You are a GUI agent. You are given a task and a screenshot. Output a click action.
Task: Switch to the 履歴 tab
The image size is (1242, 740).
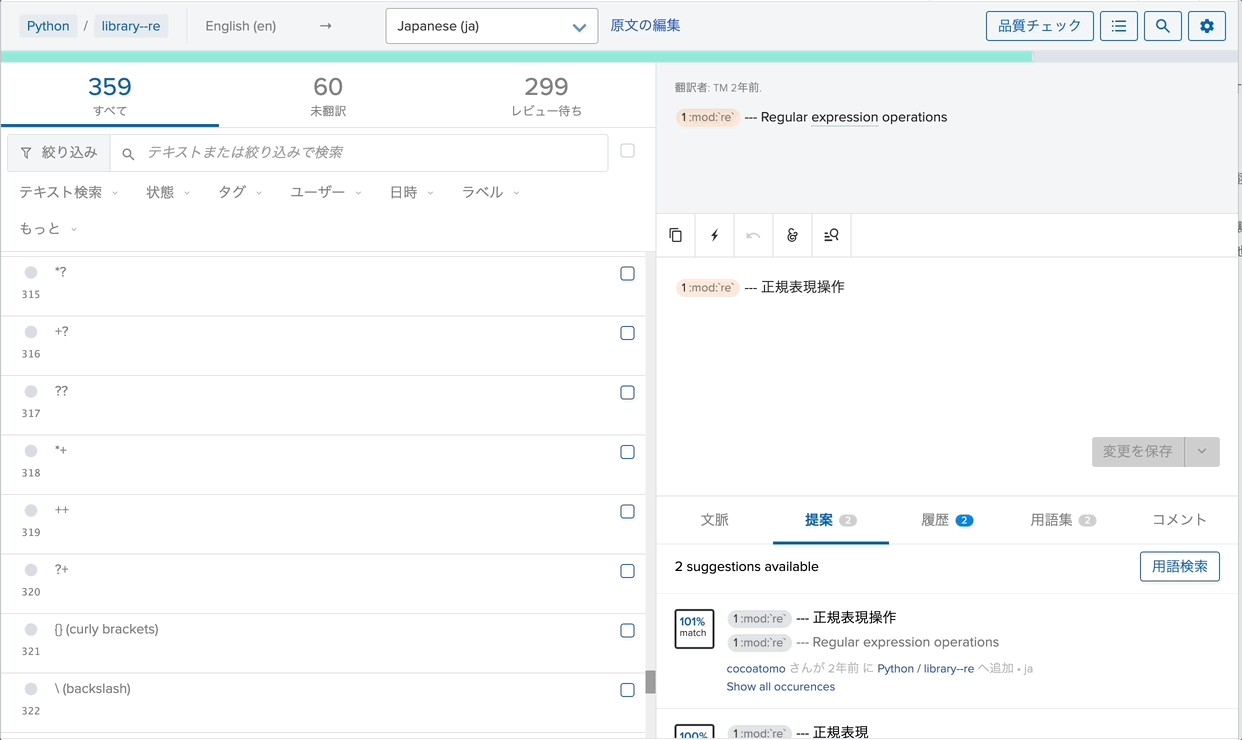(x=946, y=520)
